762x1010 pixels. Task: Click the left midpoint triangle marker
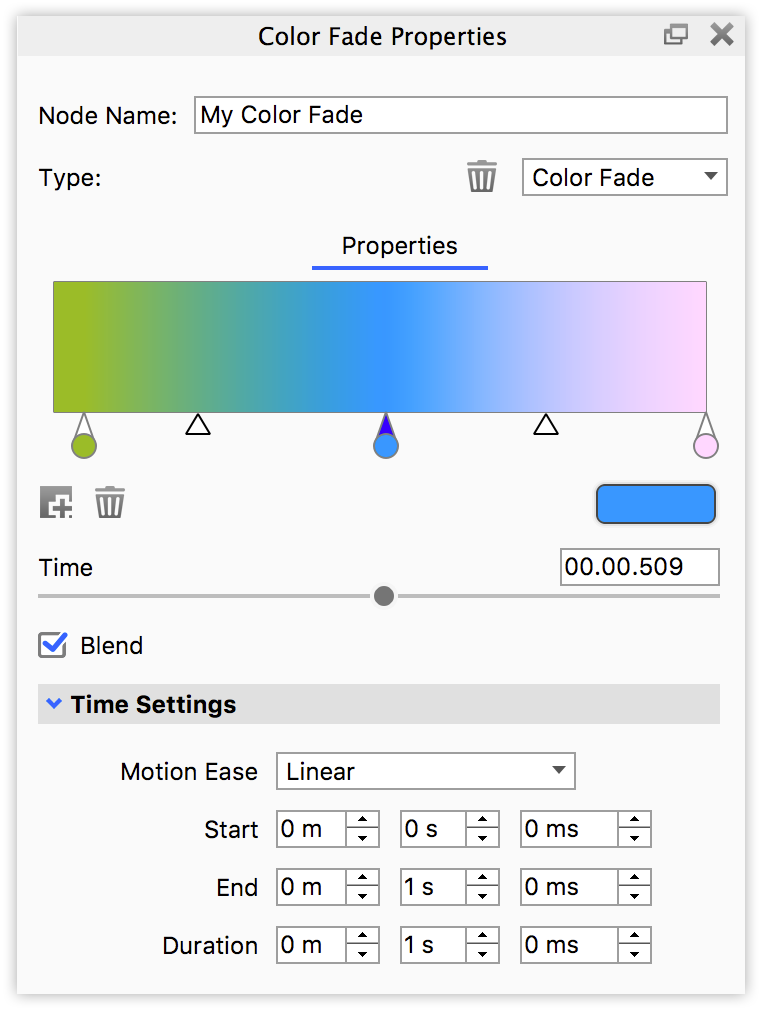coord(198,425)
